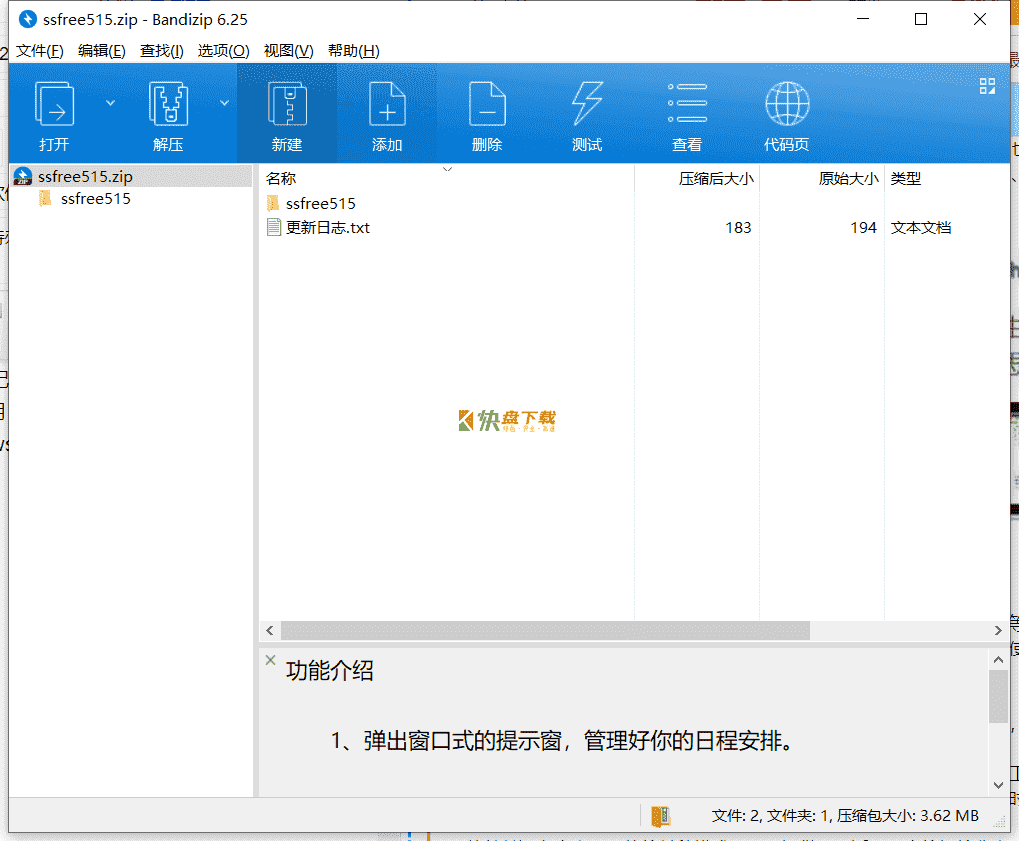Screen dimensions: 1019x841
Task: Click the Bandizip title bar app icon
Action: 27,19
